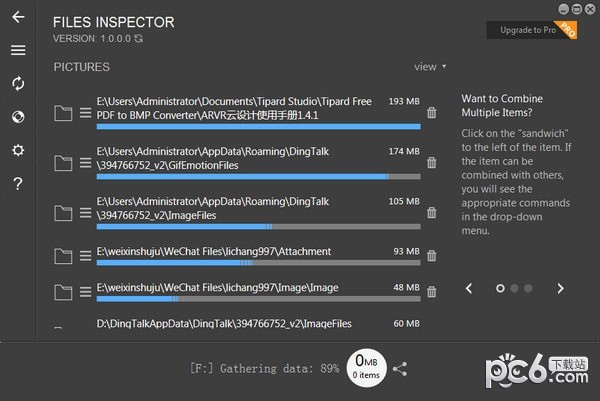Open sandwich menu for ImageFiles 105 MB item
This screenshot has height=401, width=600.
86,213
